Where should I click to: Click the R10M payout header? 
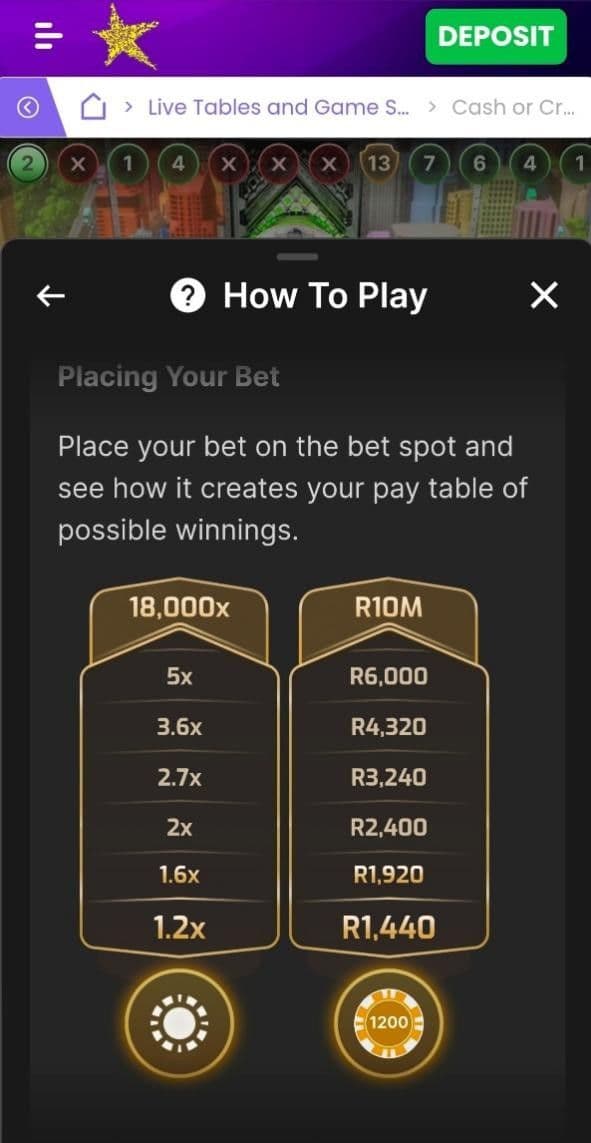tap(390, 605)
